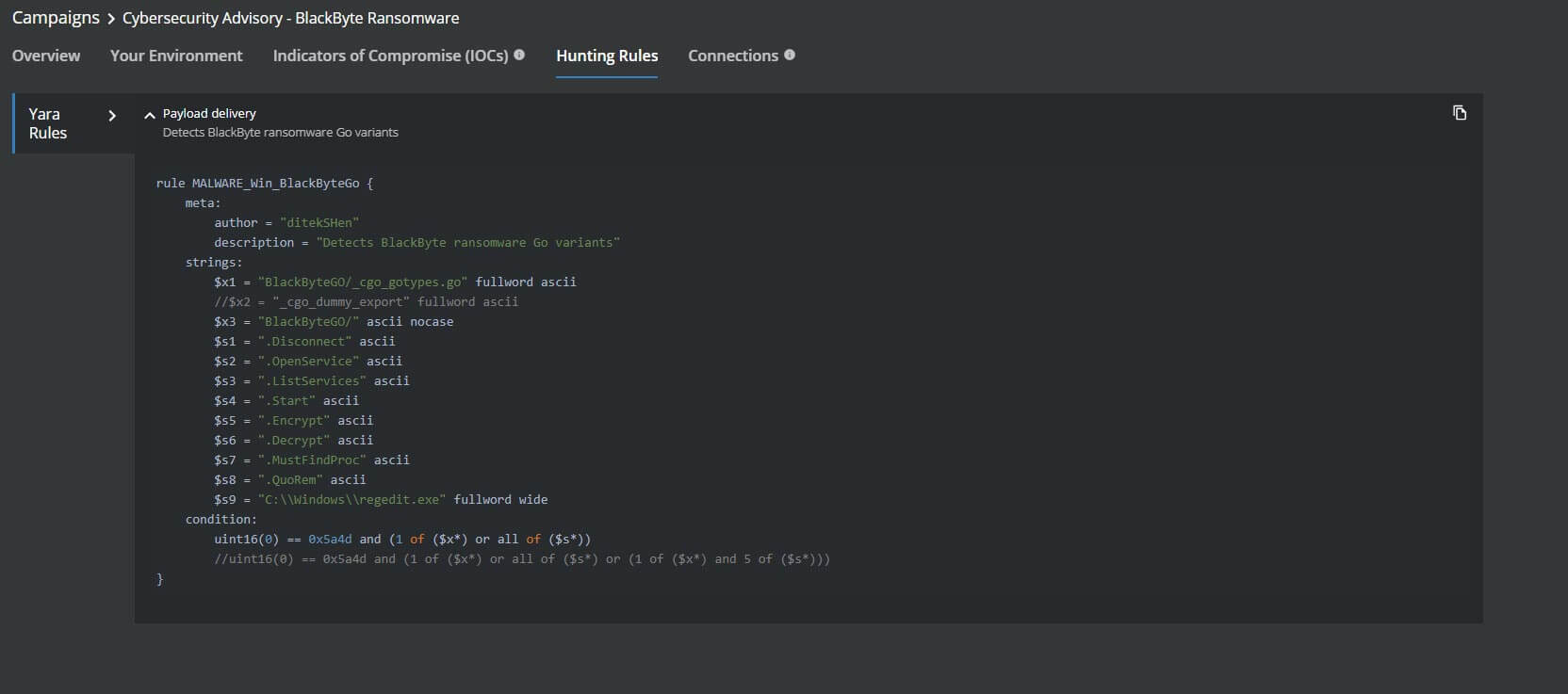Click the description meta line in code
Screen dimensions: 1568x694
(416, 243)
